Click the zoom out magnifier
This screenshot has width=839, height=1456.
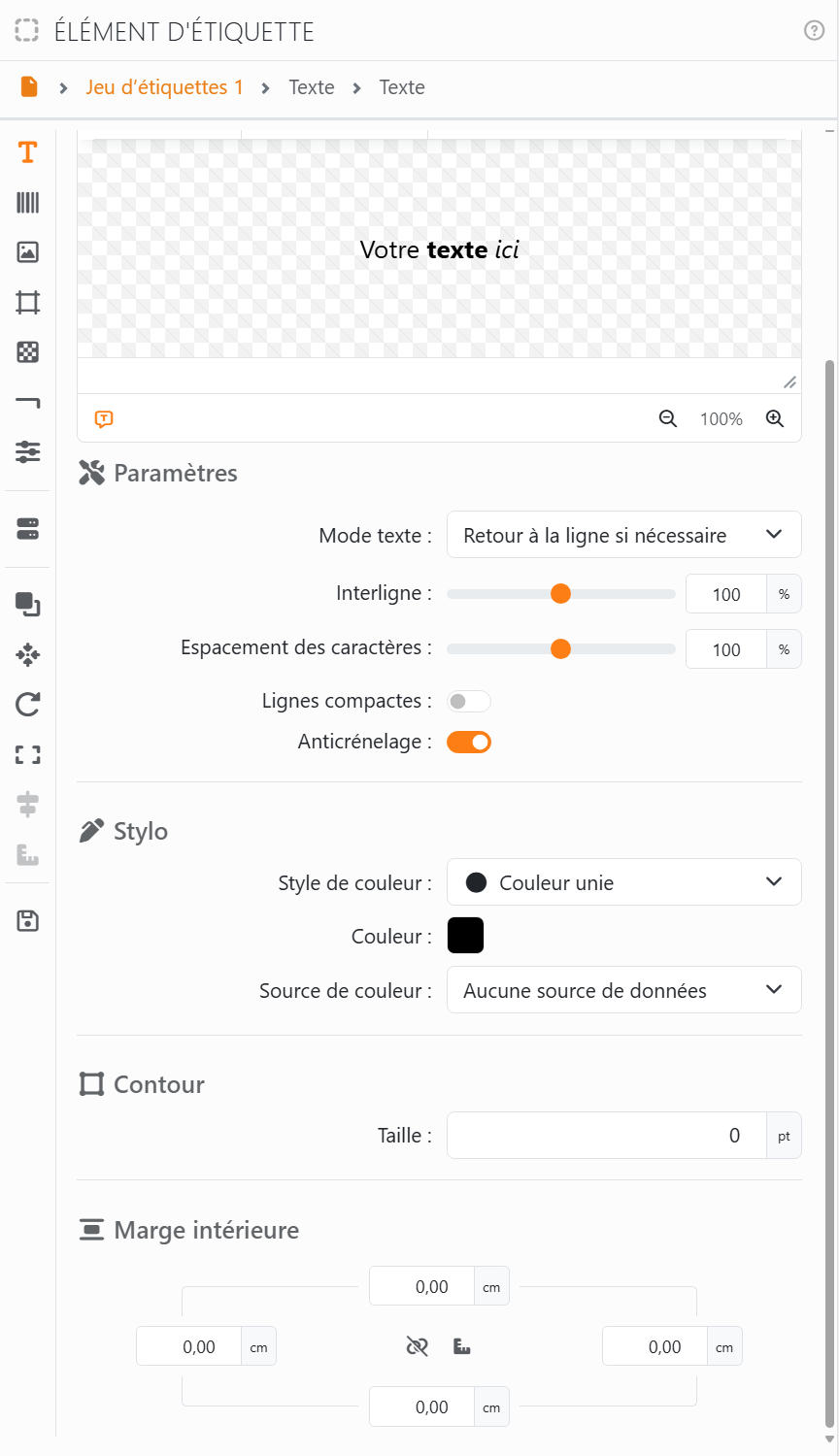pyautogui.click(x=668, y=419)
